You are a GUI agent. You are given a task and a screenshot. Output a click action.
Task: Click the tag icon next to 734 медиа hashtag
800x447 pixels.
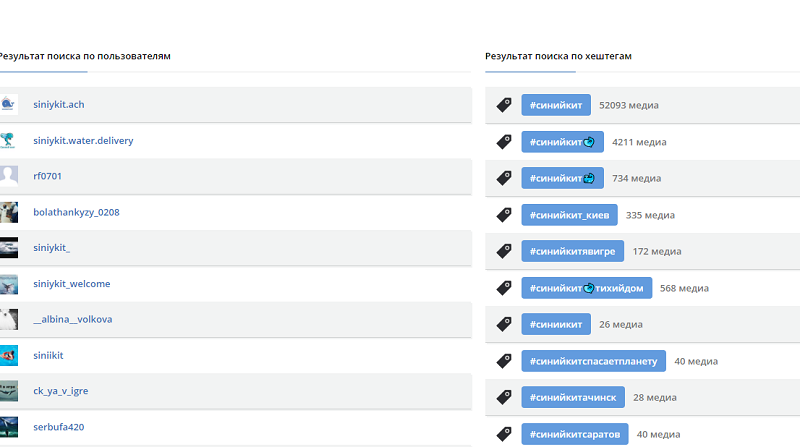504,178
